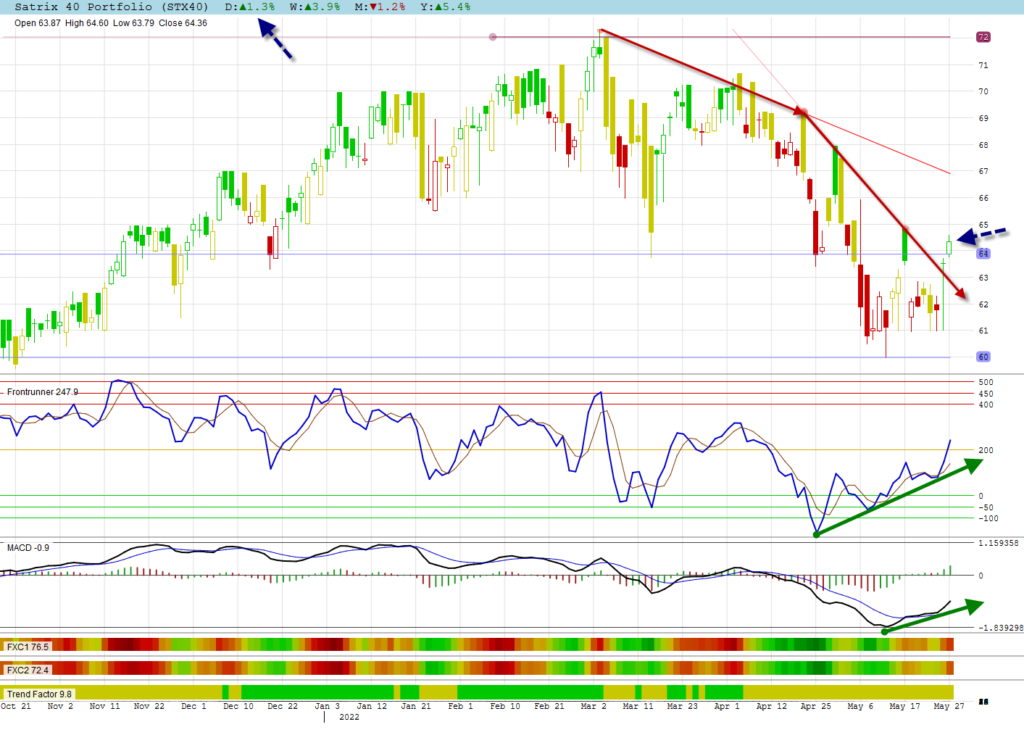Click the Jan 12 date label
1024x735 pixels.
pyautogui.click(x=372, y=706)
